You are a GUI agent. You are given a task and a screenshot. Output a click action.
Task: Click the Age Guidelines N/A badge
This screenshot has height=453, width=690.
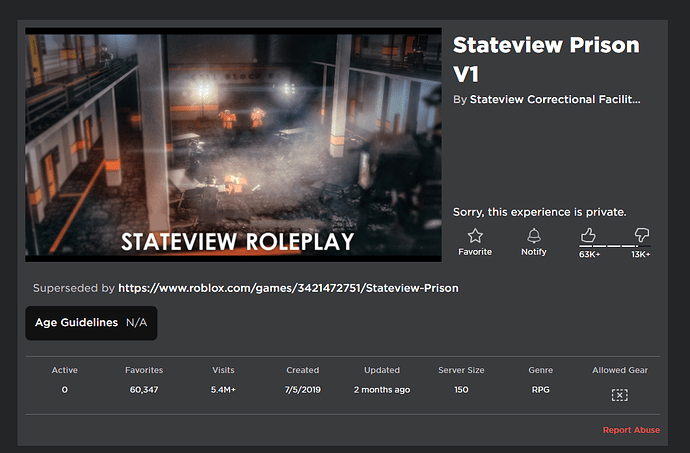click(91, 323)
